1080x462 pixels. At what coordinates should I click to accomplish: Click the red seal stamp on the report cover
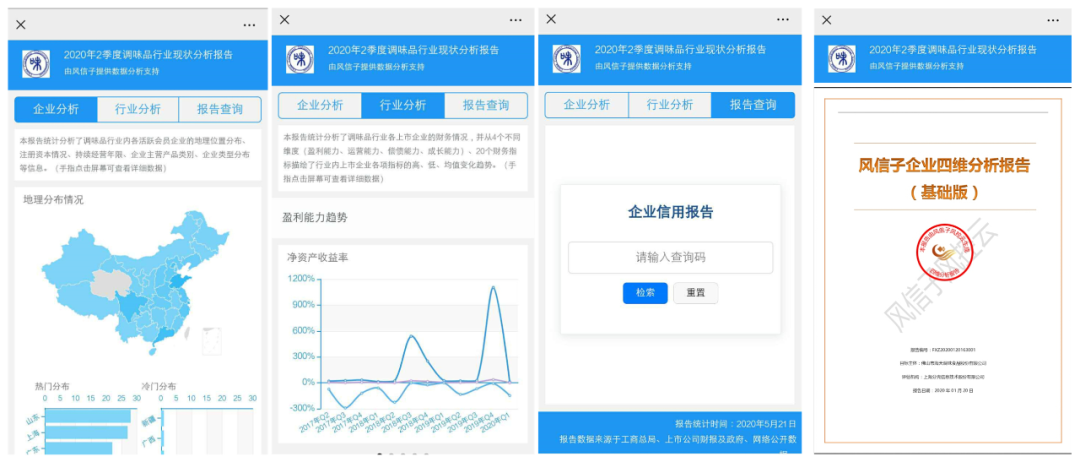point(942,254)
